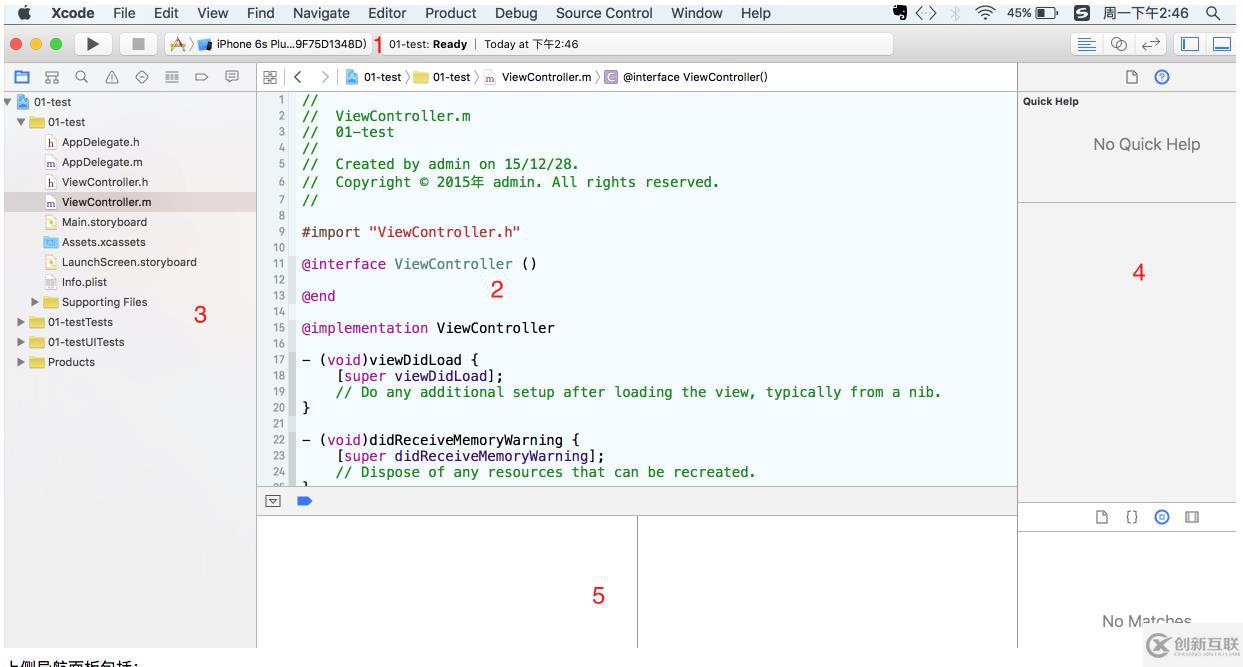This screenshot has height=667, width=1243.
Task: Go back in editor history
Action: [x=297, y=77]
